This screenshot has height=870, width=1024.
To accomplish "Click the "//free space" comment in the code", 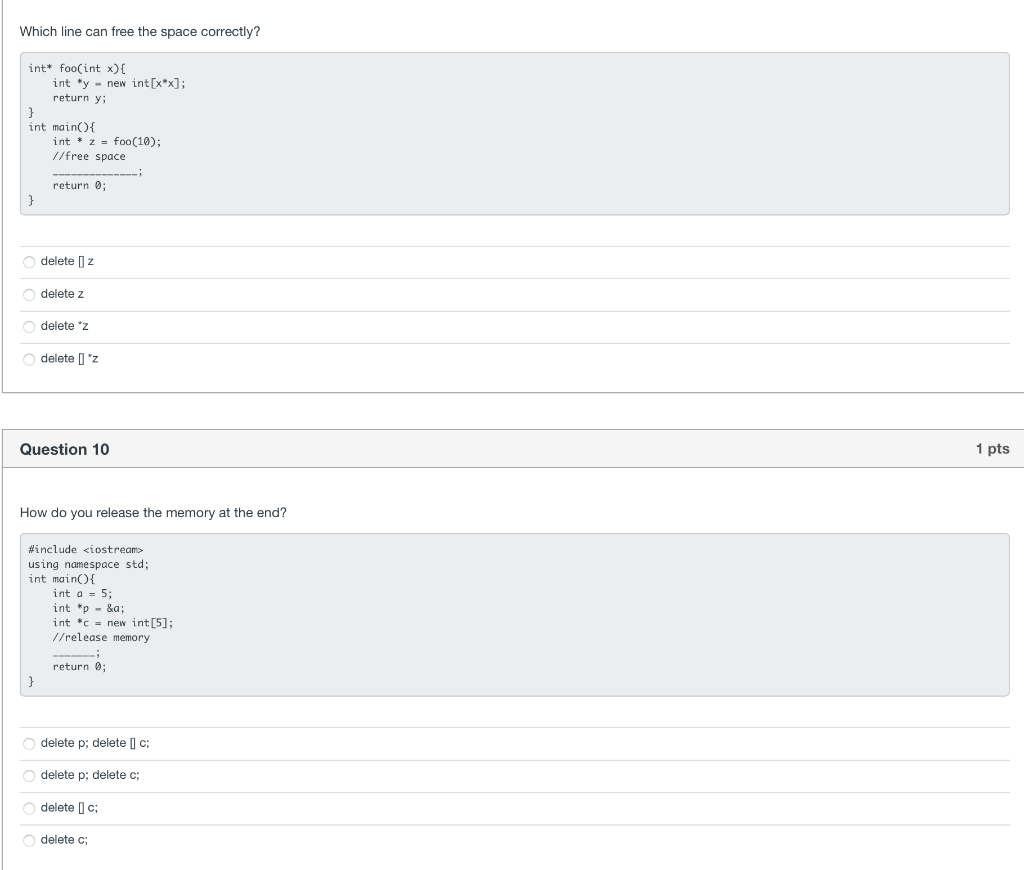I will tap(86, 156).
